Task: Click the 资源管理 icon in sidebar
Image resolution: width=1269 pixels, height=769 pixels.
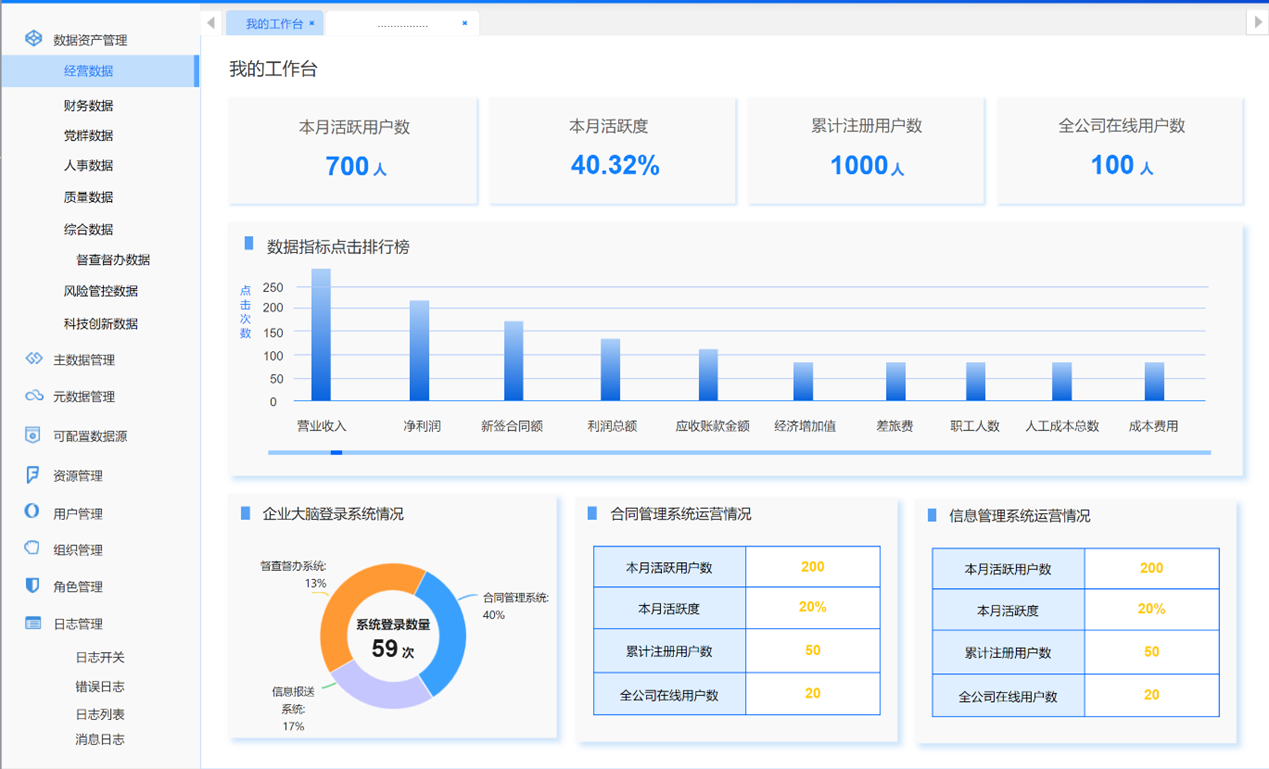Action: 33,475
